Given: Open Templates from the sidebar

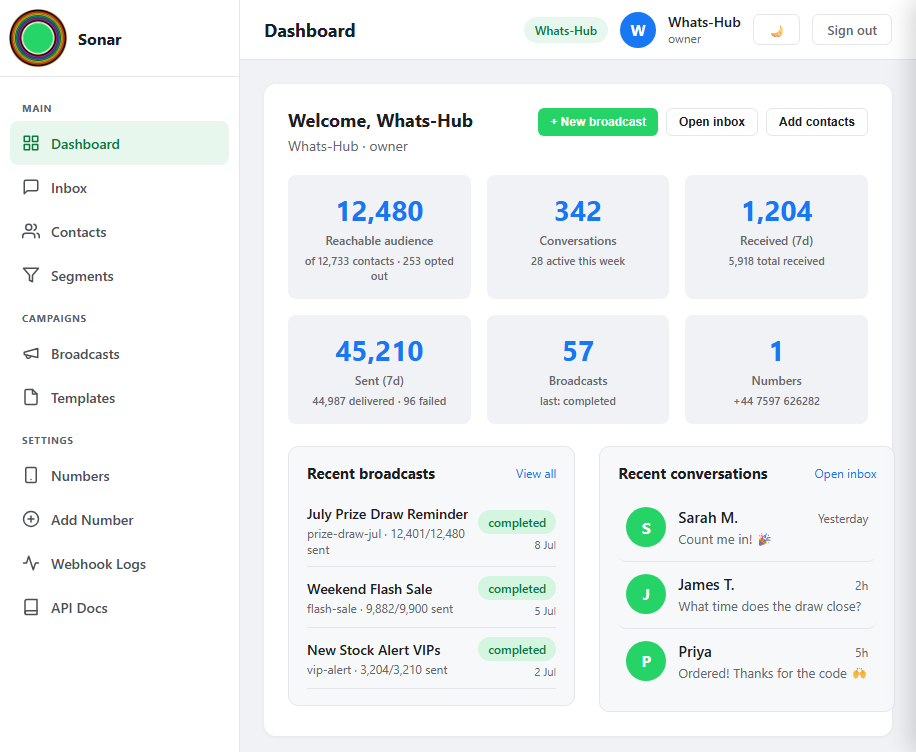Looking at the screenshot, I should [119, 398].
